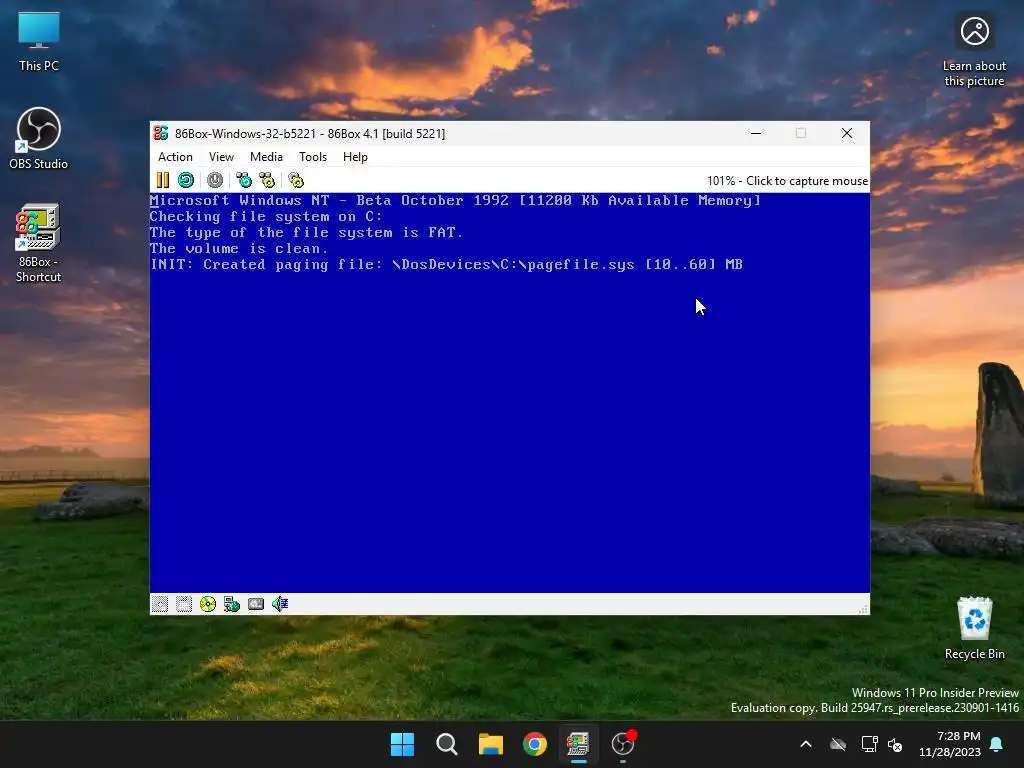Click 86Box window title bar icon
The height and width of the screenshot is (768, 1024).
pyautogui.click(x=161, y=133)
